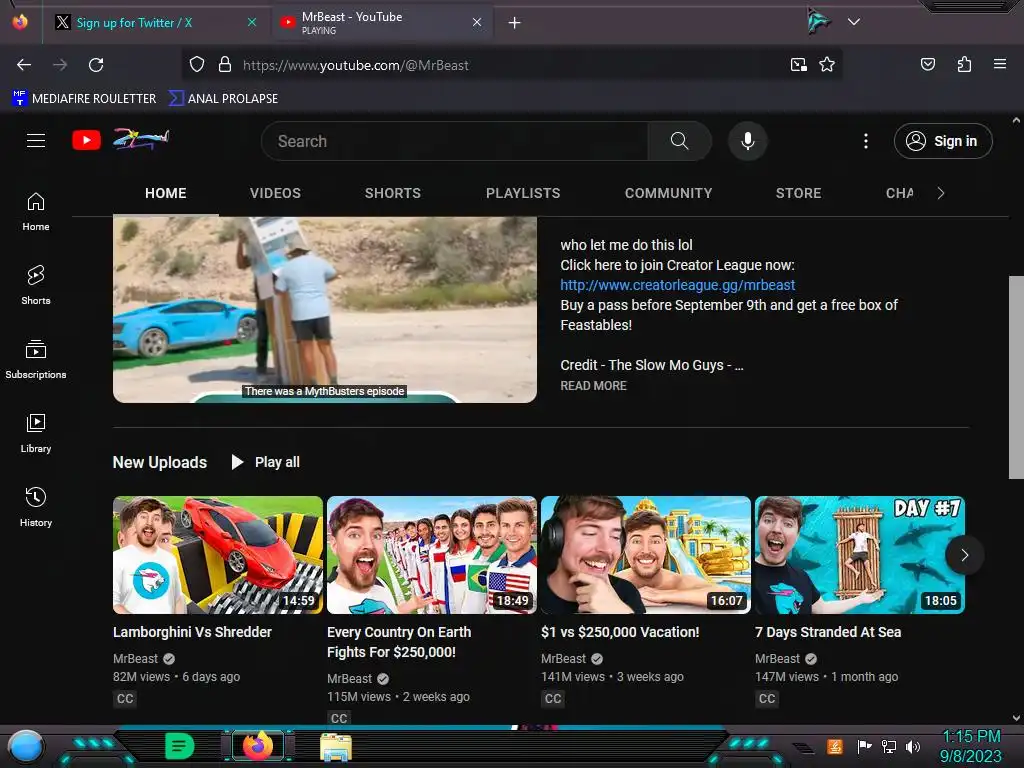Open File Explorer from taskbar
Image resolution: width=1024 pixels, height=768 pixels.
point(336,747)
